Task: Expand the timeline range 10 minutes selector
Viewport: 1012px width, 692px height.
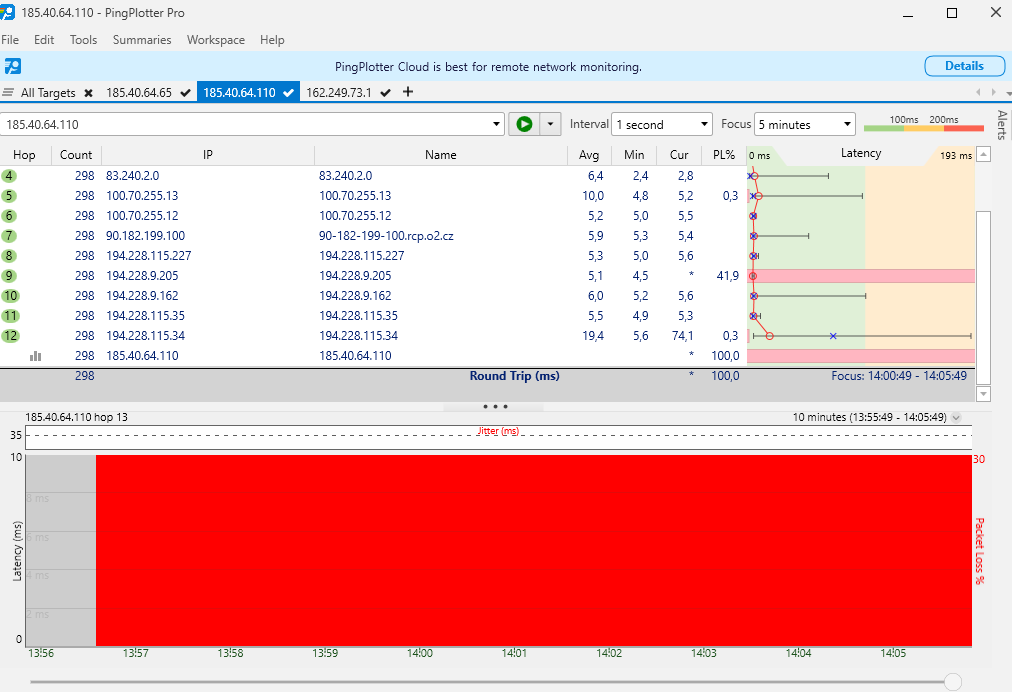Action: click(x=956, y=417)
